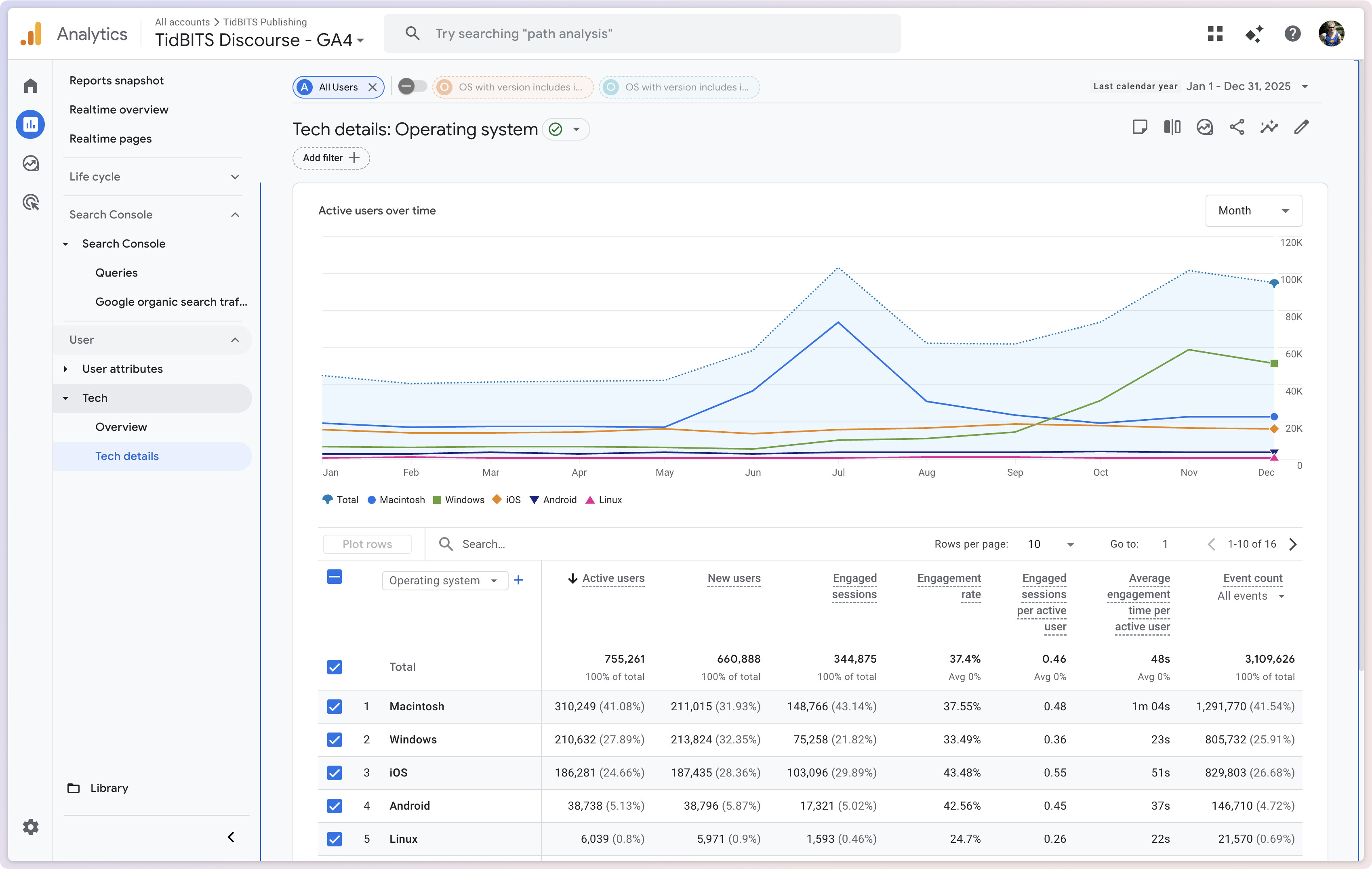Share this report via the share icon
The image size is (1372, 869).
click(1237, 127)
